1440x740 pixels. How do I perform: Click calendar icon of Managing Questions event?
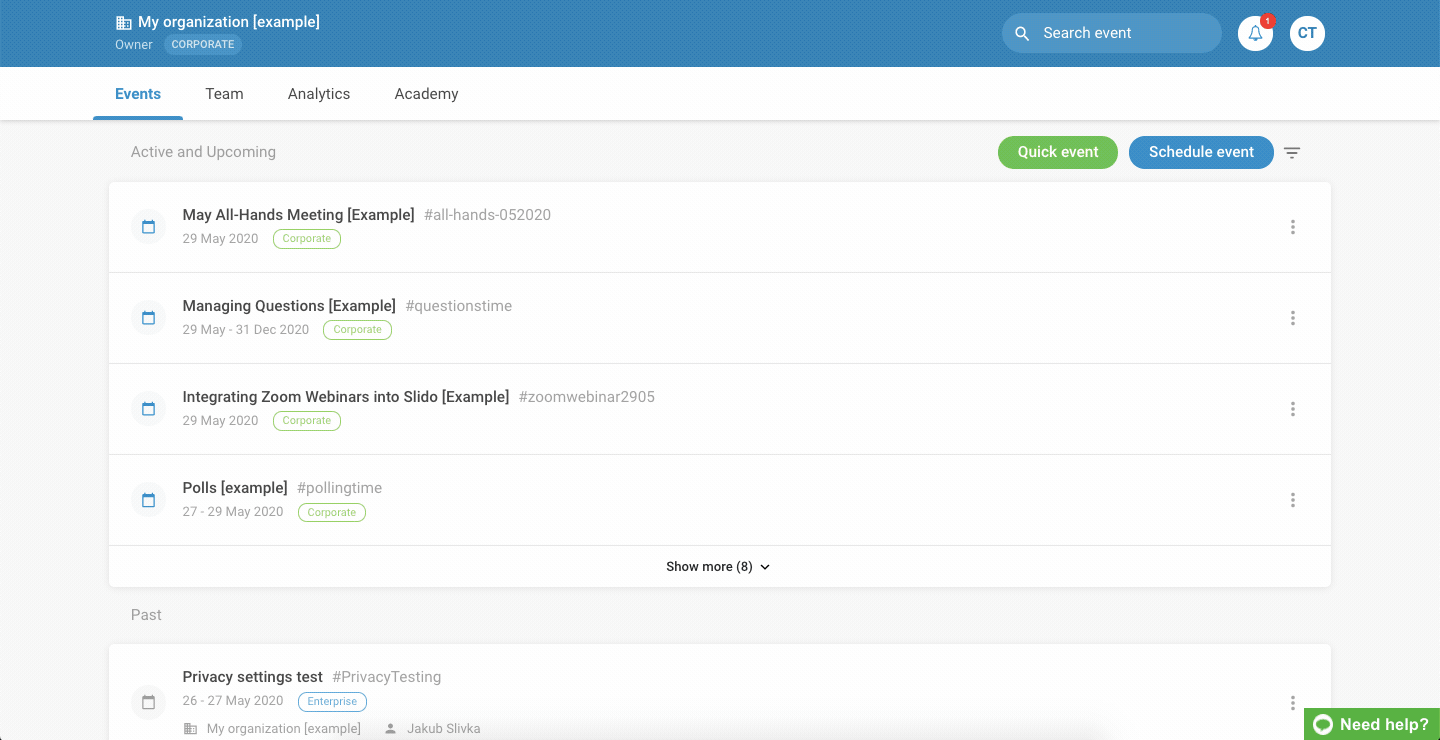[149, 318]
